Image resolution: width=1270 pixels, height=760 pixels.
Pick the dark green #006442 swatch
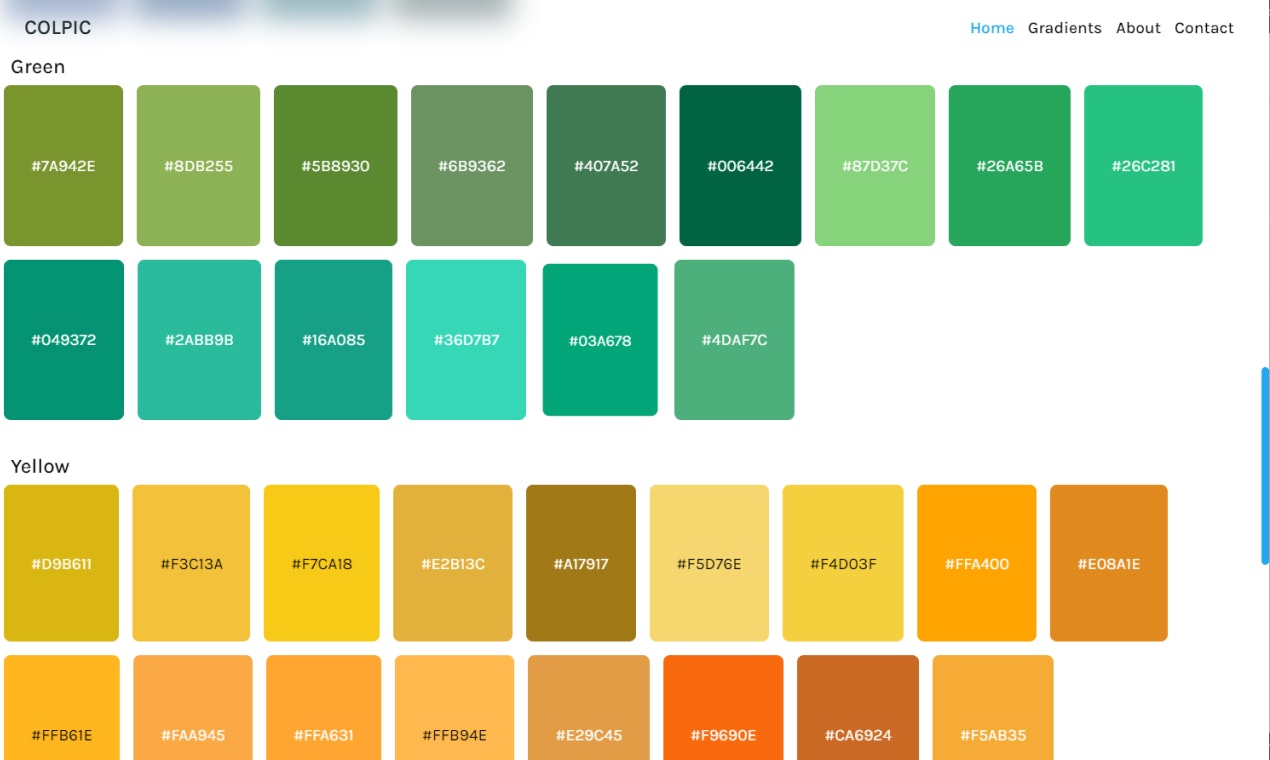740,165
